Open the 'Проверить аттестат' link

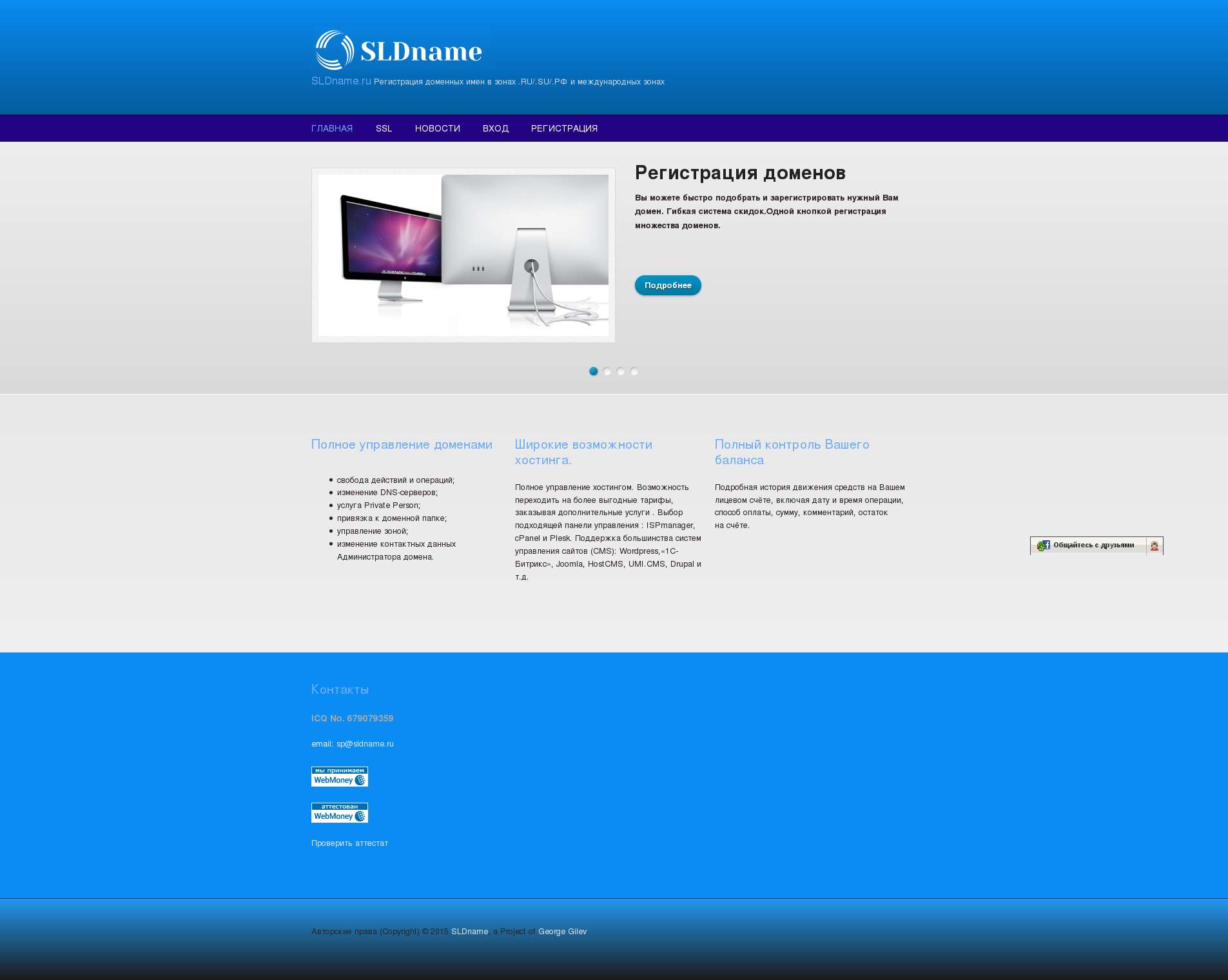pyautogui.click(x=350, y=843)
